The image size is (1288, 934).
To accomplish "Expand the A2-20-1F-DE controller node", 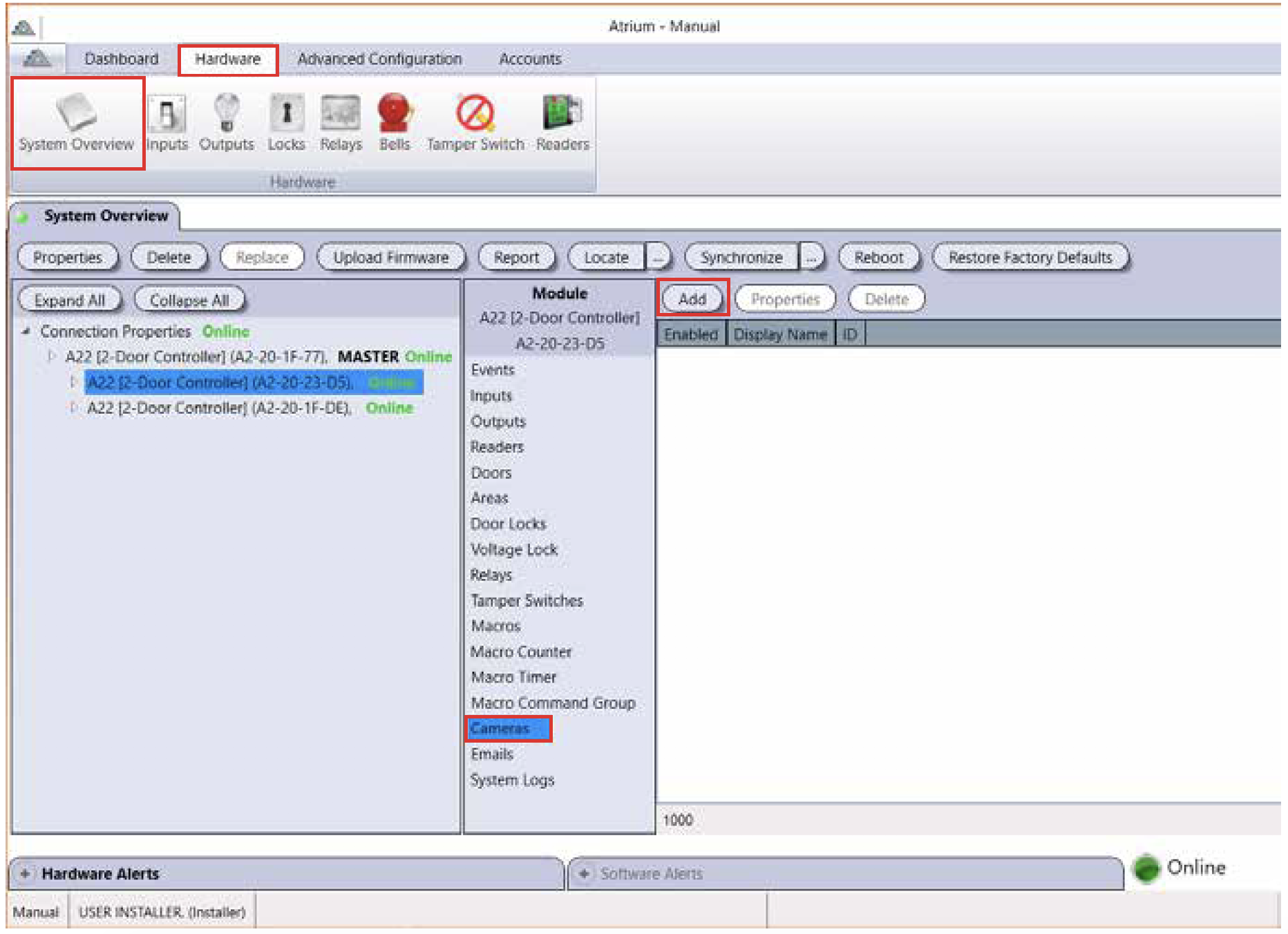I will click(x=73, y=408).
